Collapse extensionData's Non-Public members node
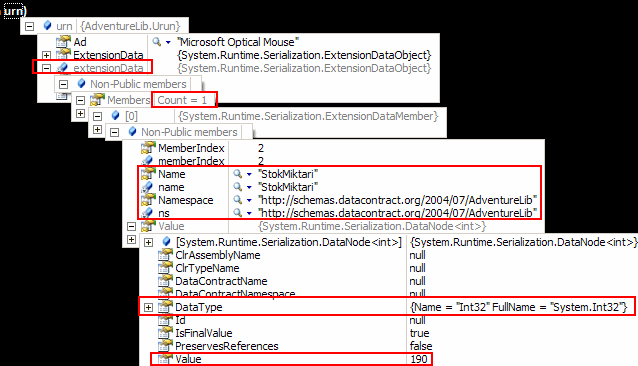The height and width of the screenshot is (366, 638). click(63, 84)
